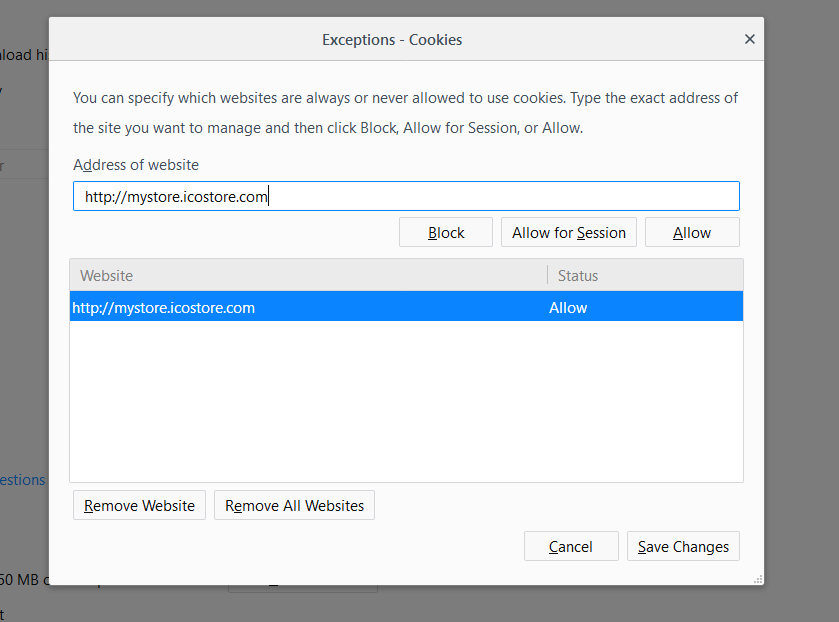Click the Allow button beside Allow for Session
Image resolution: width=839 pixels, height=622 pixels.
tap(691, 232)
